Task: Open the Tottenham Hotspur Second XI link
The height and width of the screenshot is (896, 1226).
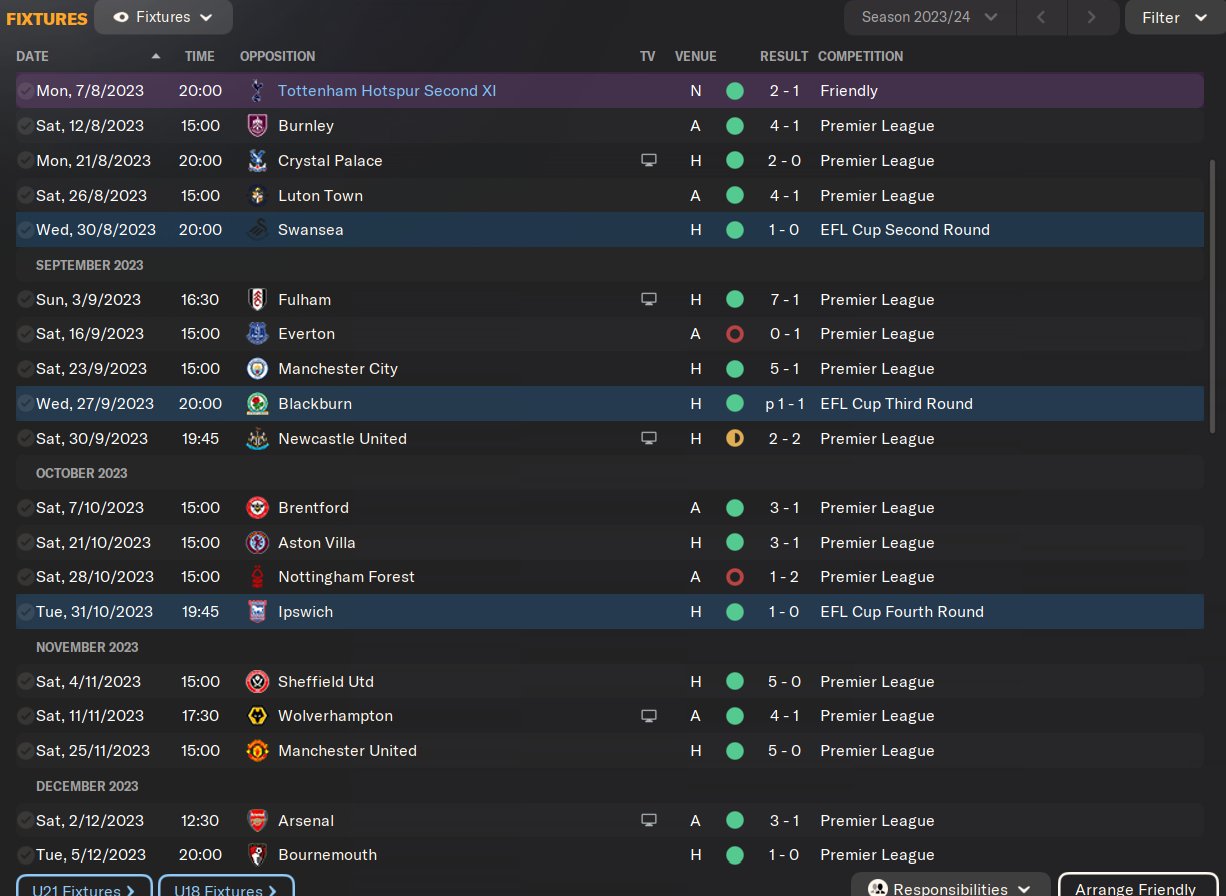Action: point(387,91)
